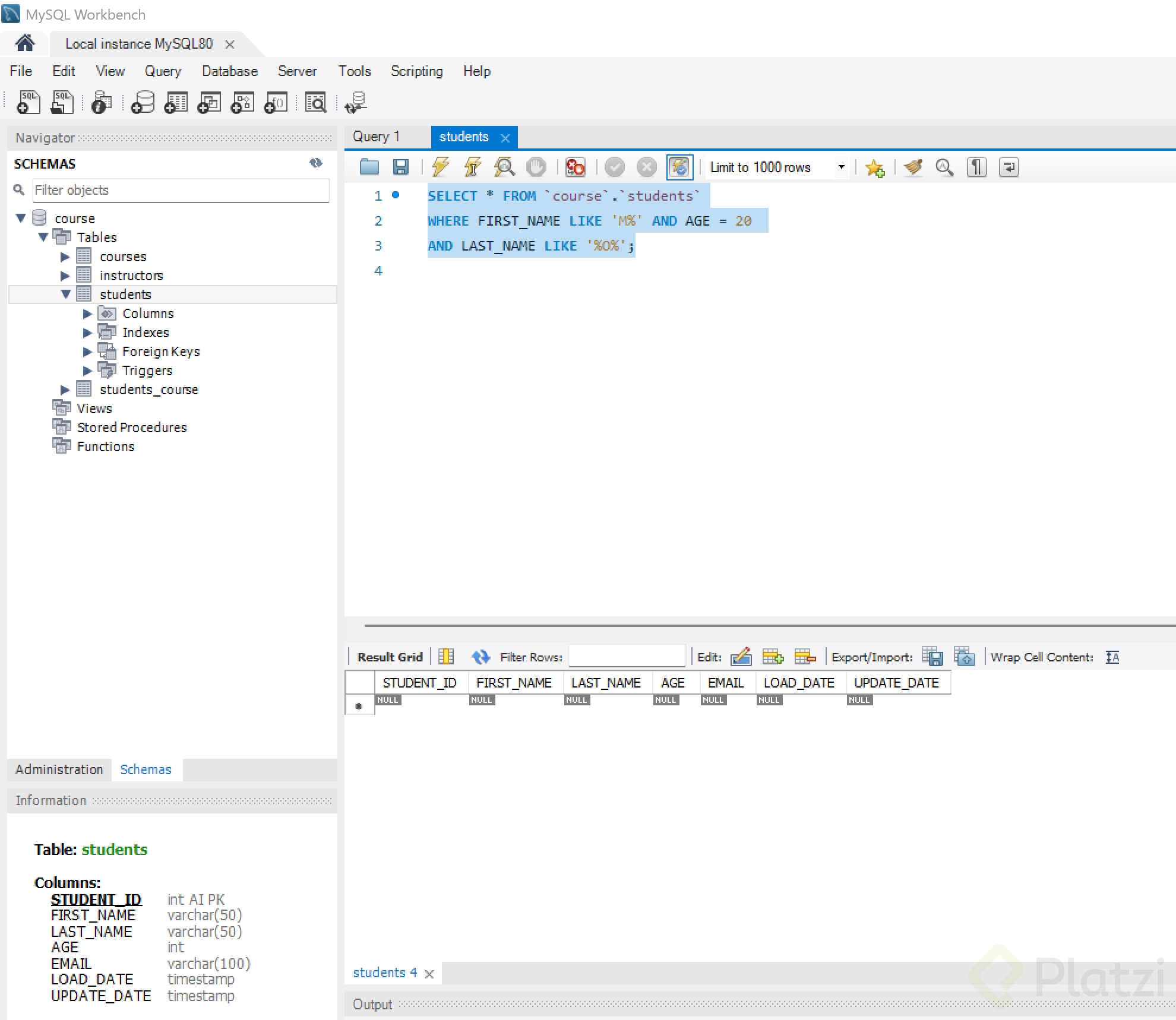
Task: Click the Export recordset to file icon
Action: 932,657
